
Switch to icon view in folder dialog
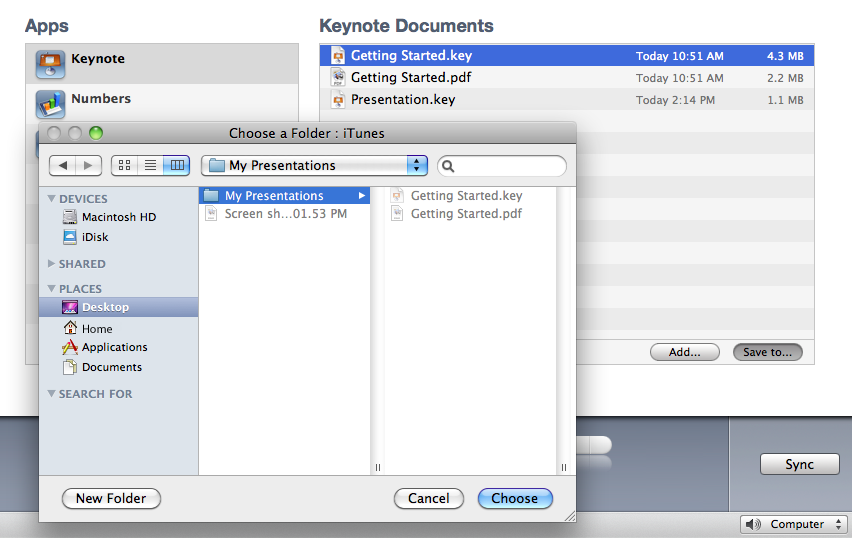coord(124,165)
